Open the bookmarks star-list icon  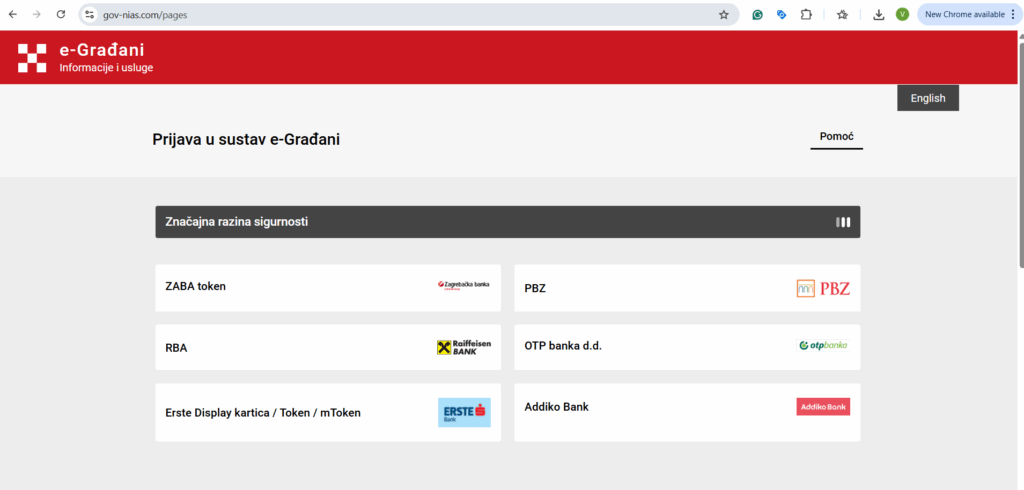coord(842,14)
